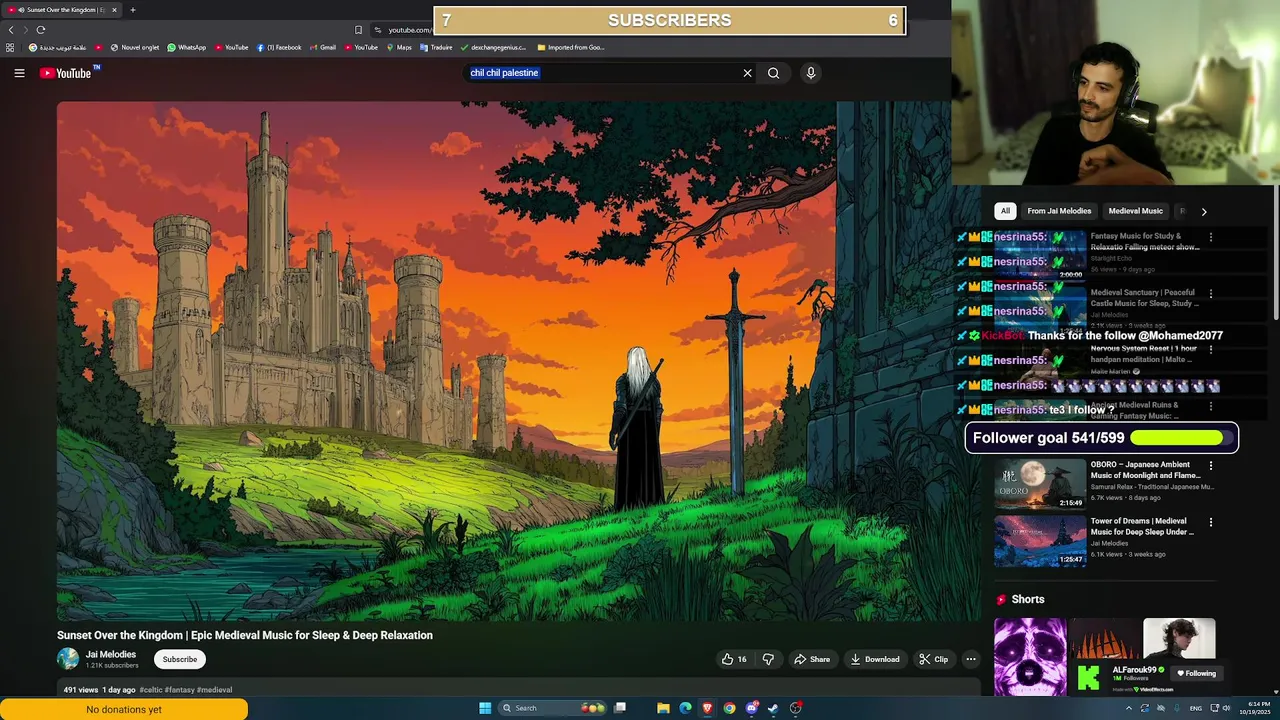Show hidden system tray icons
Viewport: 1280px width, 720px height.
1129,708
